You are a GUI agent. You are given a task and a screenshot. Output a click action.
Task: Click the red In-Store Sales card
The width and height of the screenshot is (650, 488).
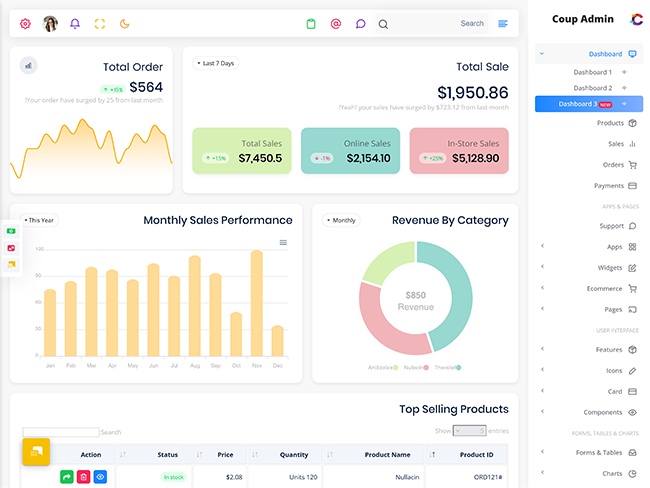tap(459, 151)
